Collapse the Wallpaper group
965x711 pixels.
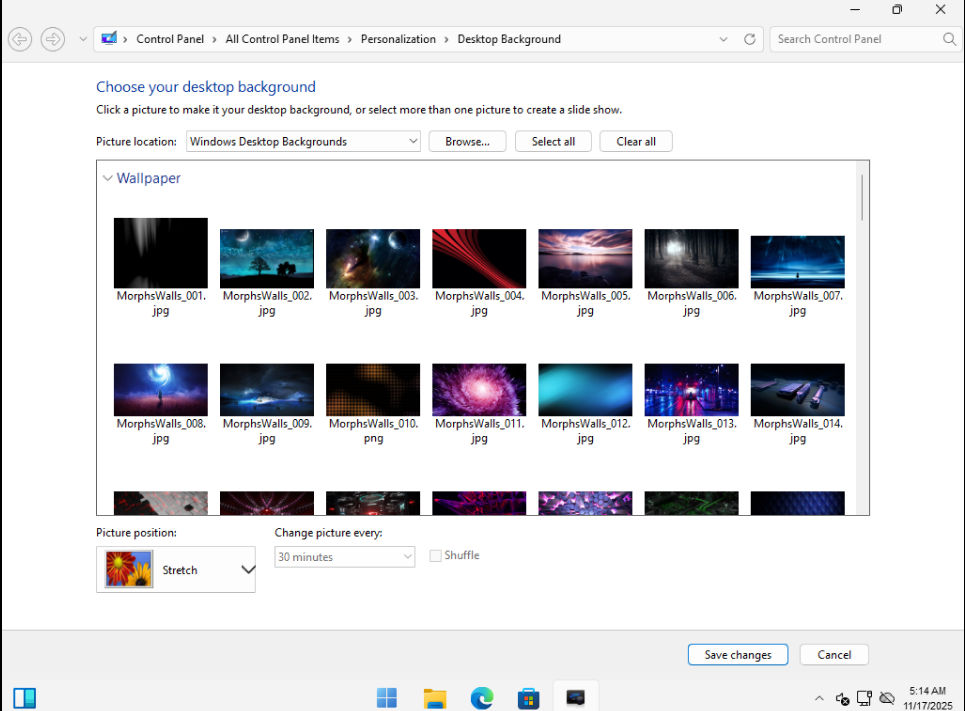coord(107,179)
